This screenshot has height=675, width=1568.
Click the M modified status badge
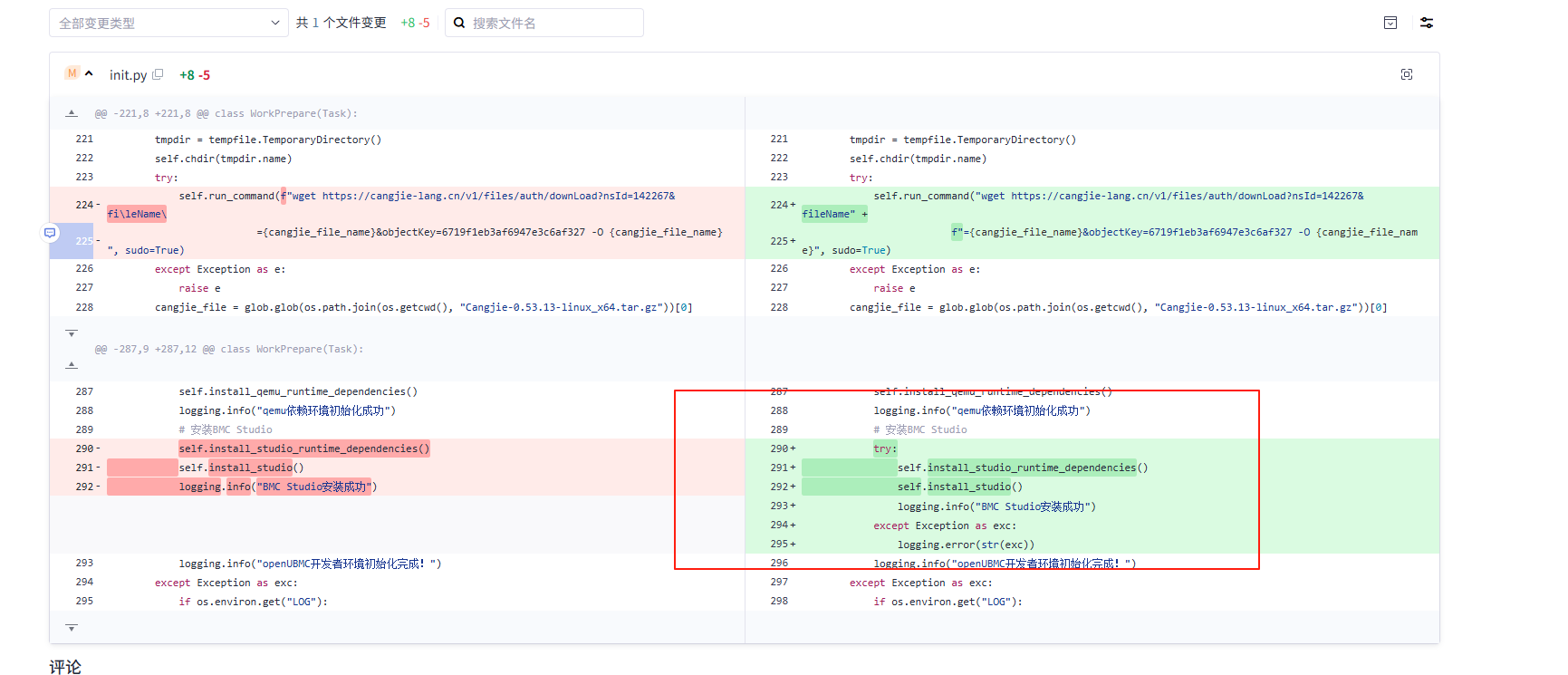(x=72, y=73)
